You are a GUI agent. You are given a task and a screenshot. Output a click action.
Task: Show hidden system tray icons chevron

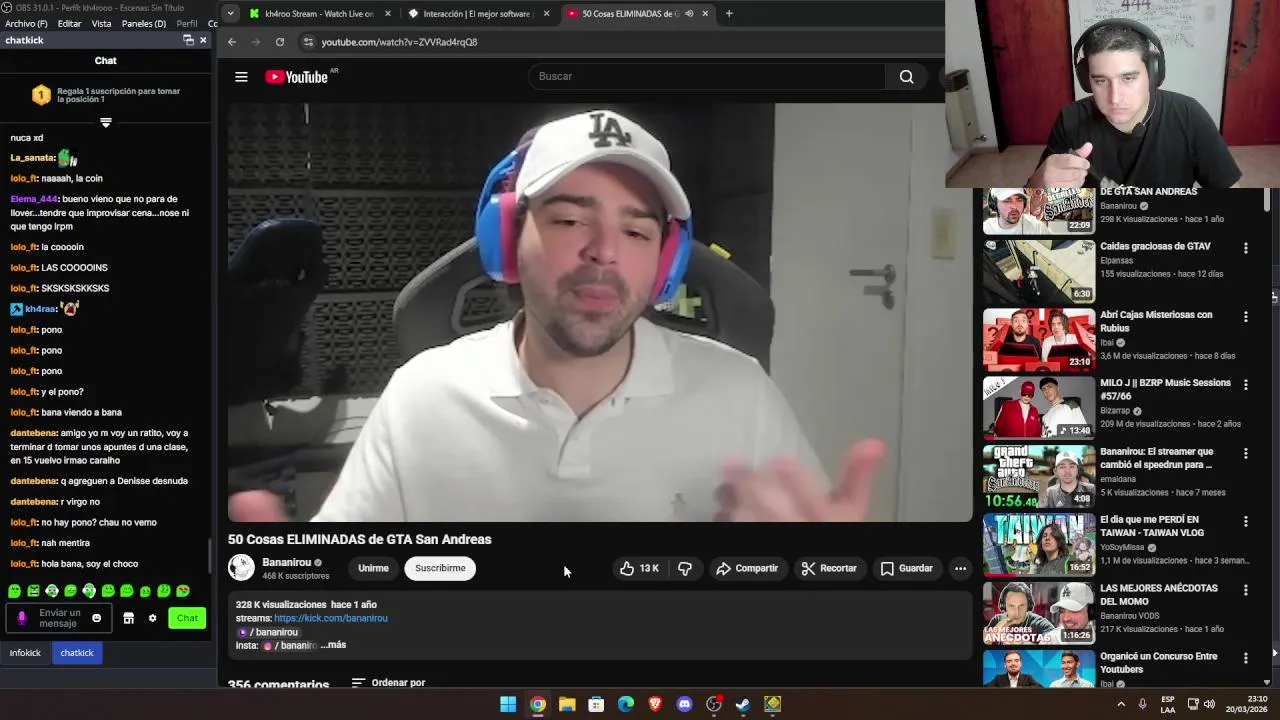[x=1121, y=704]
